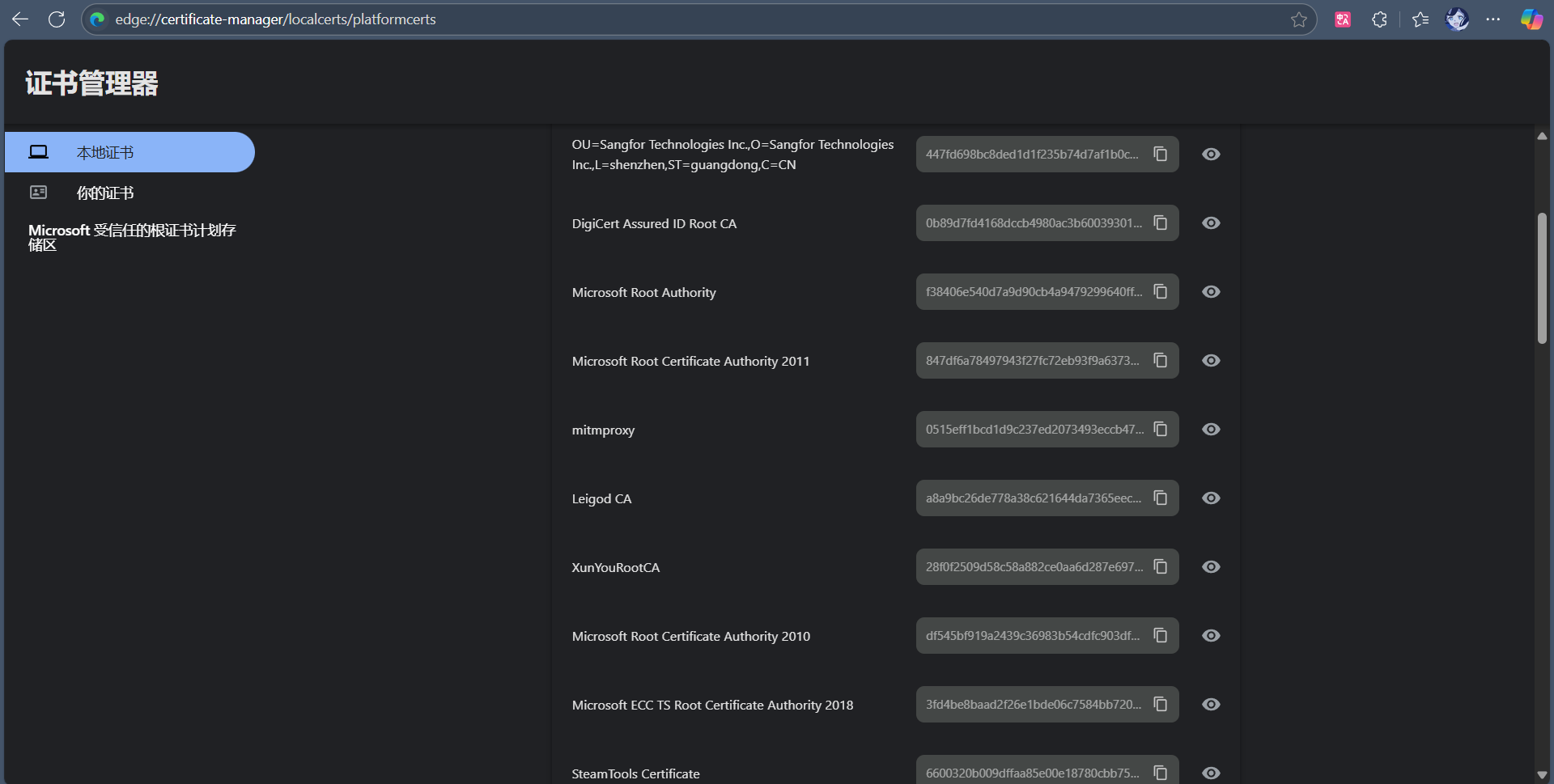Copy the SteamTools Certificate hash
The width and height of the screenshot is (1554, 784).
click(x=1161, y=773)
